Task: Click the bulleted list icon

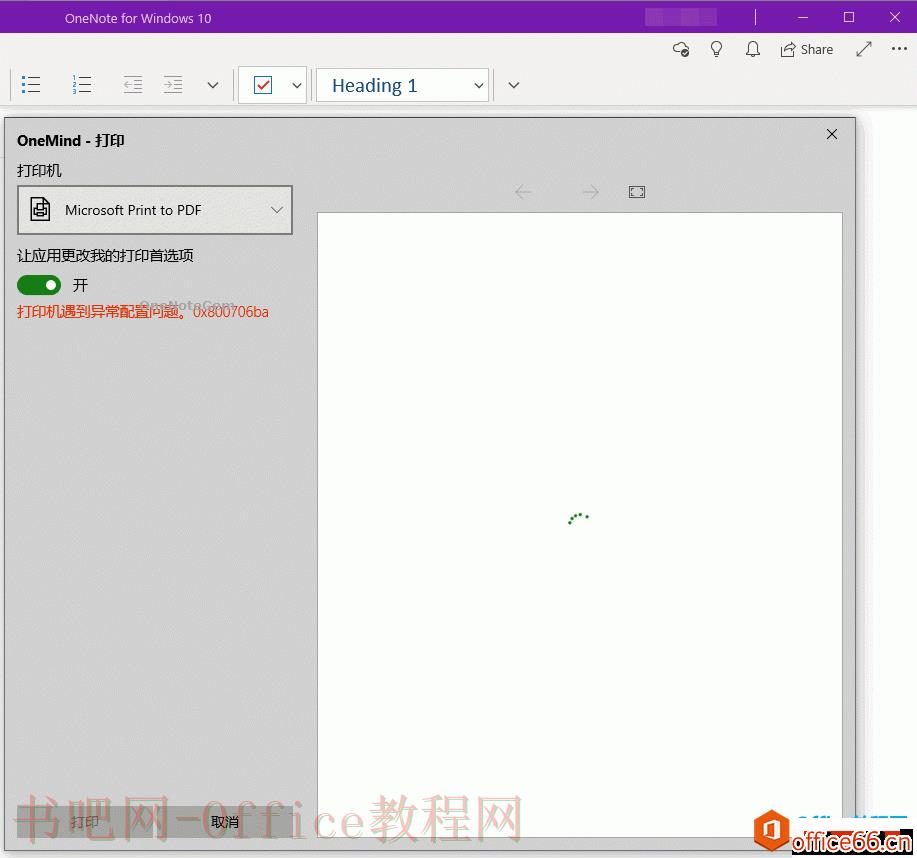Action: click(x=31, y=85)
